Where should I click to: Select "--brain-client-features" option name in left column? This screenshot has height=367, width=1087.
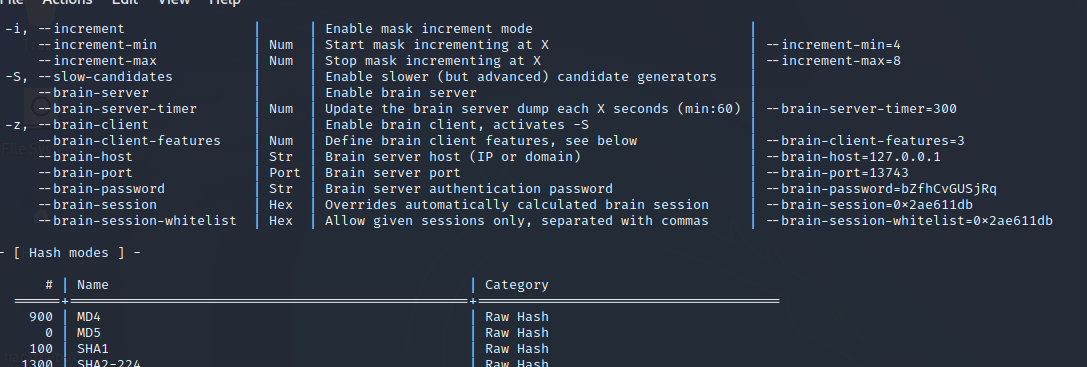129,141
